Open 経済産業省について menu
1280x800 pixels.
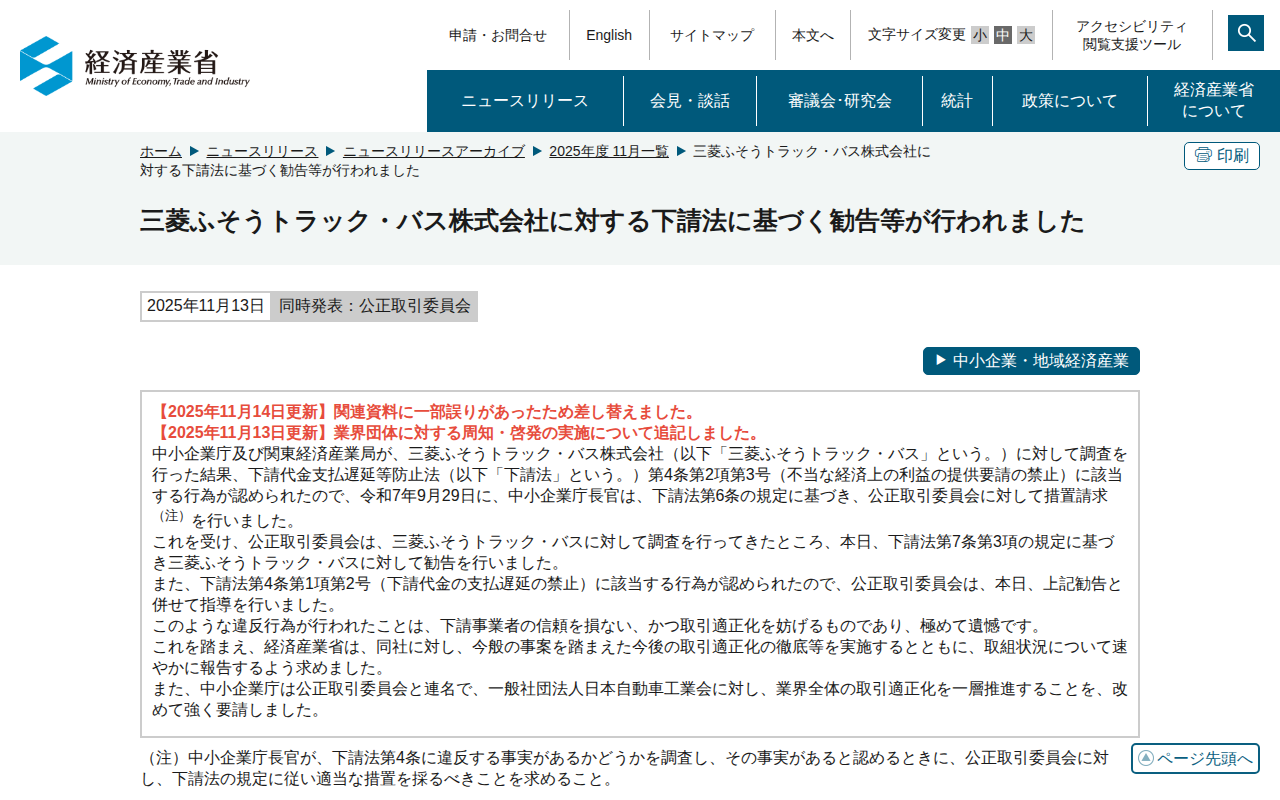tap(1214, 101)
